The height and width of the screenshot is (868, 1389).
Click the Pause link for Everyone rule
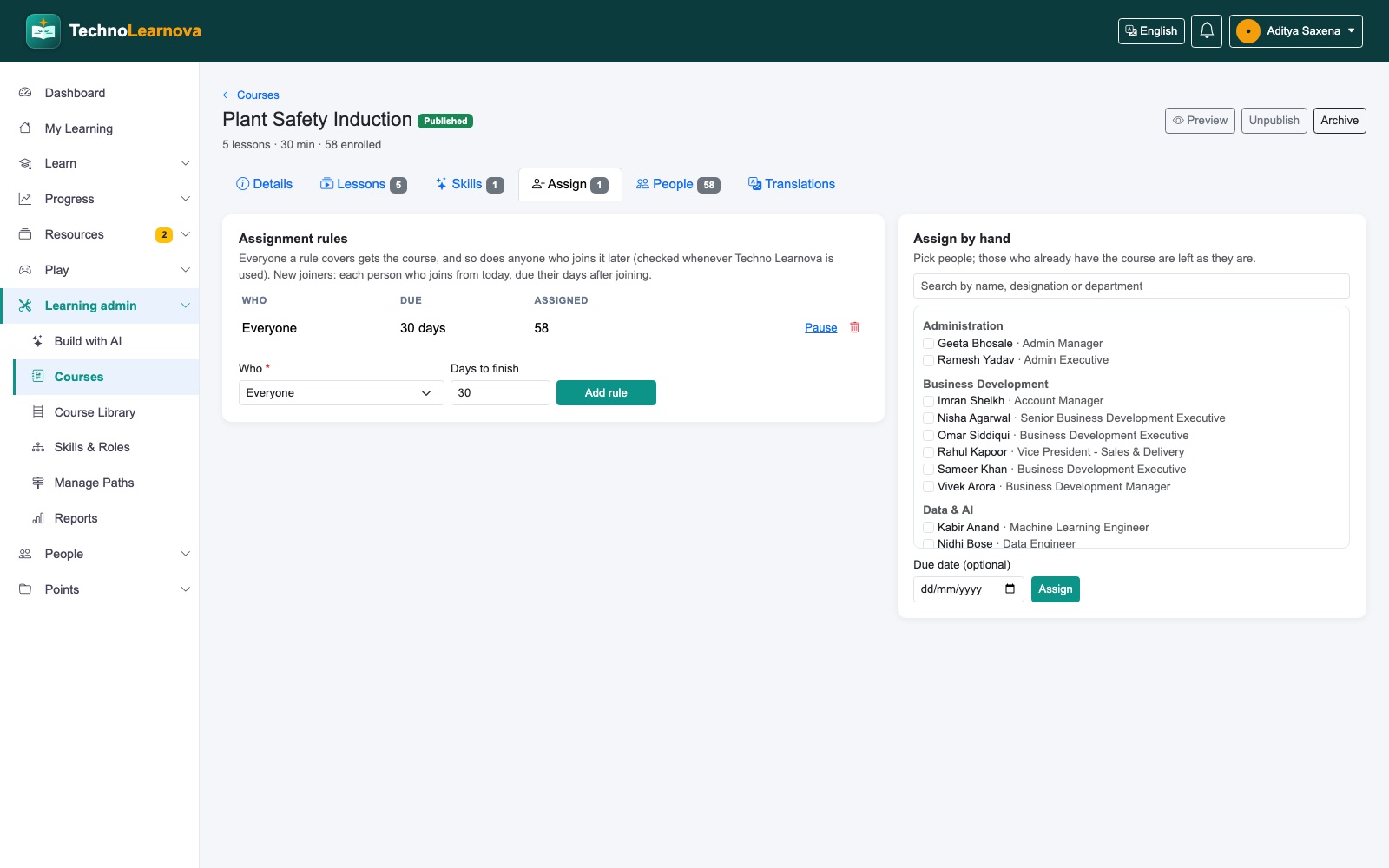point(820,327)
